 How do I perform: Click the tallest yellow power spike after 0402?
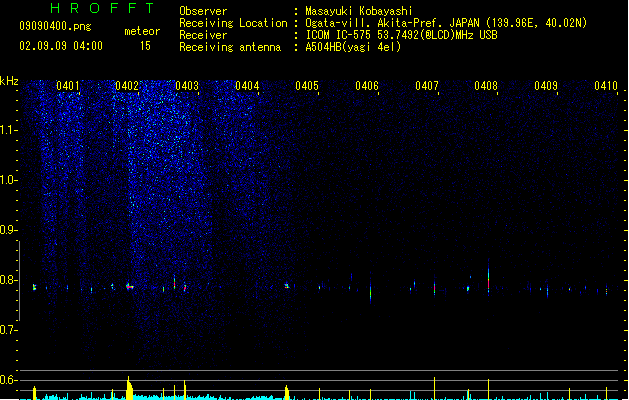click(129, 388)
